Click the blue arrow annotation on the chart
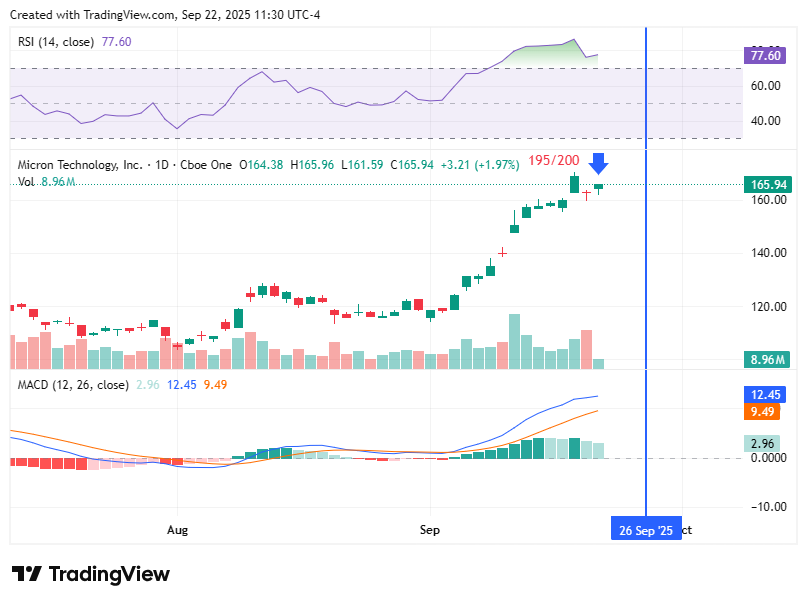807x604 pixels. click(x=599, y=163)
